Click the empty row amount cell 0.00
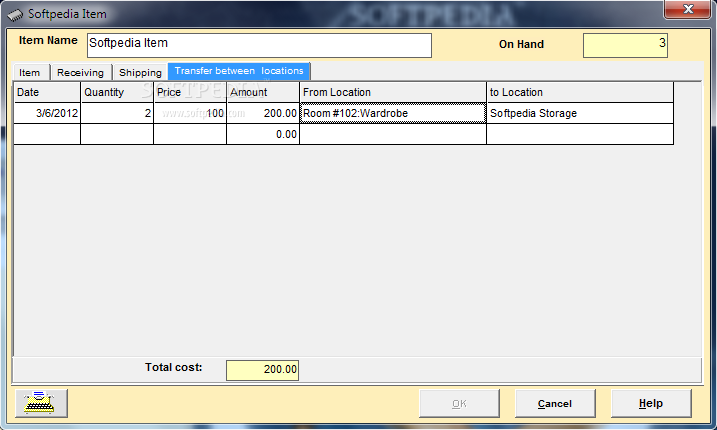This screenshot has height=430, width=717. pyautogui.click(x=263, y=134)
